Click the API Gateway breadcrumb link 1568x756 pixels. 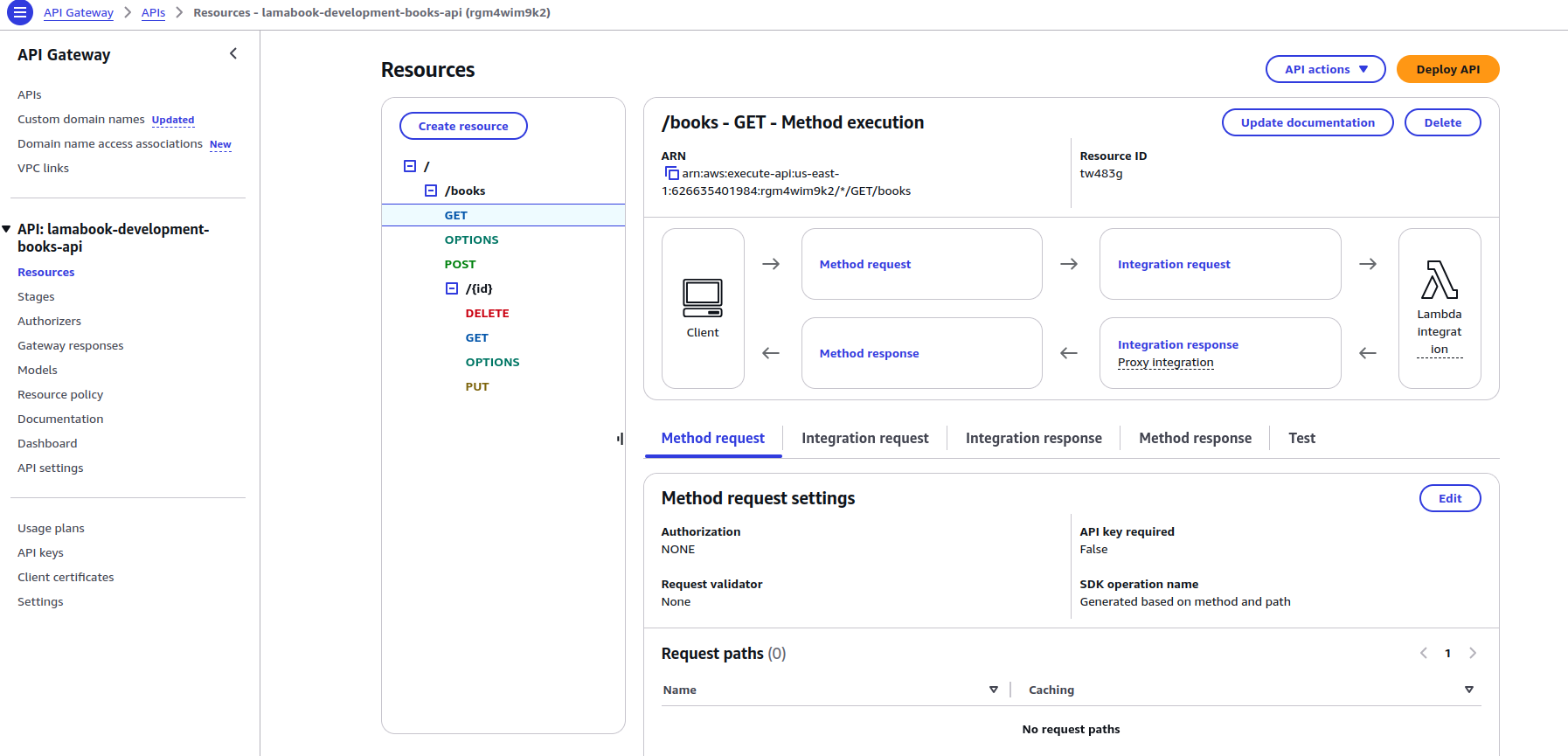[79, 12]
